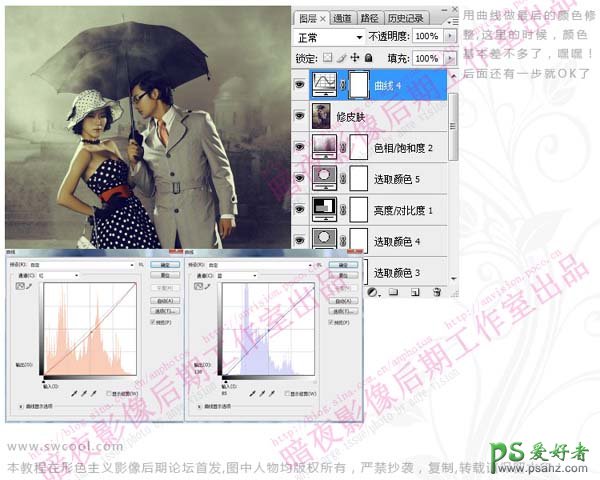Hide the 色相/饱和度 2 layer eye

point(300,147)
